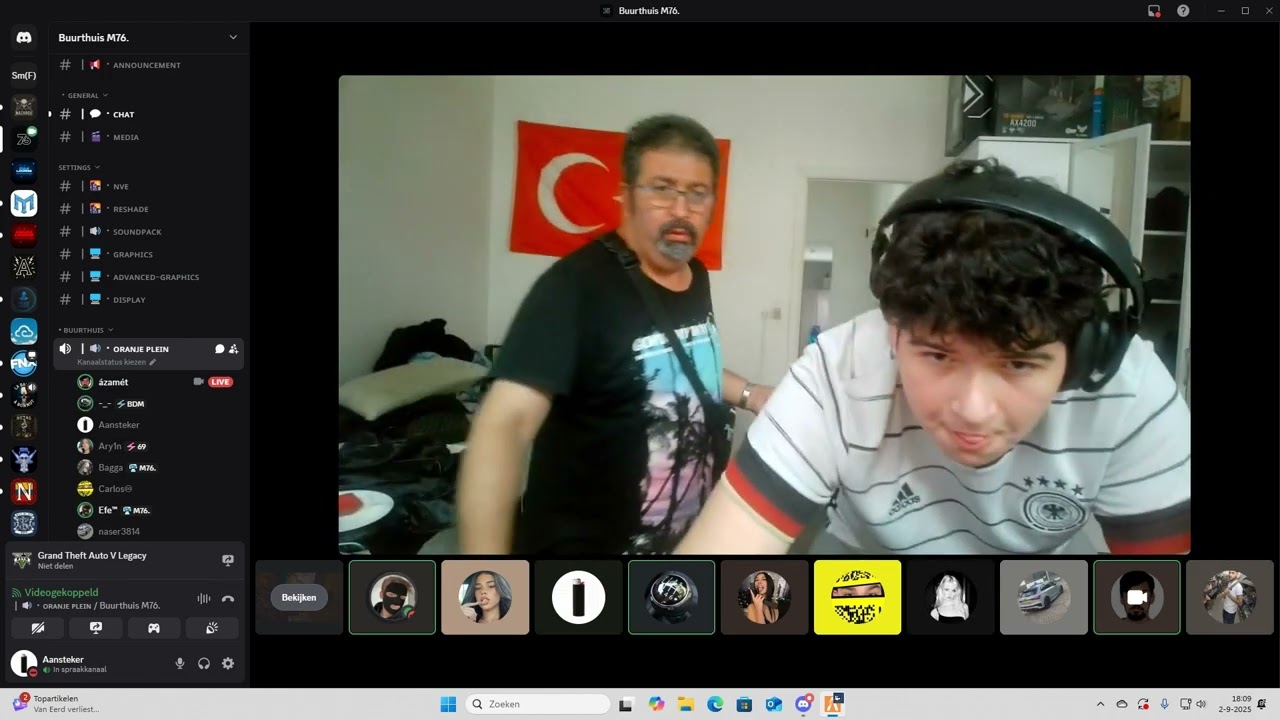Open noise suppression voice settings
The image size is (1280, 720).
[204, 599]
